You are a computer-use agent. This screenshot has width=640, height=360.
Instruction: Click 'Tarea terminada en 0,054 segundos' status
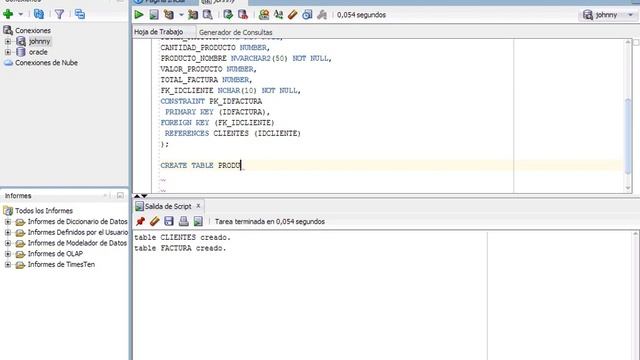coord(270,221)
